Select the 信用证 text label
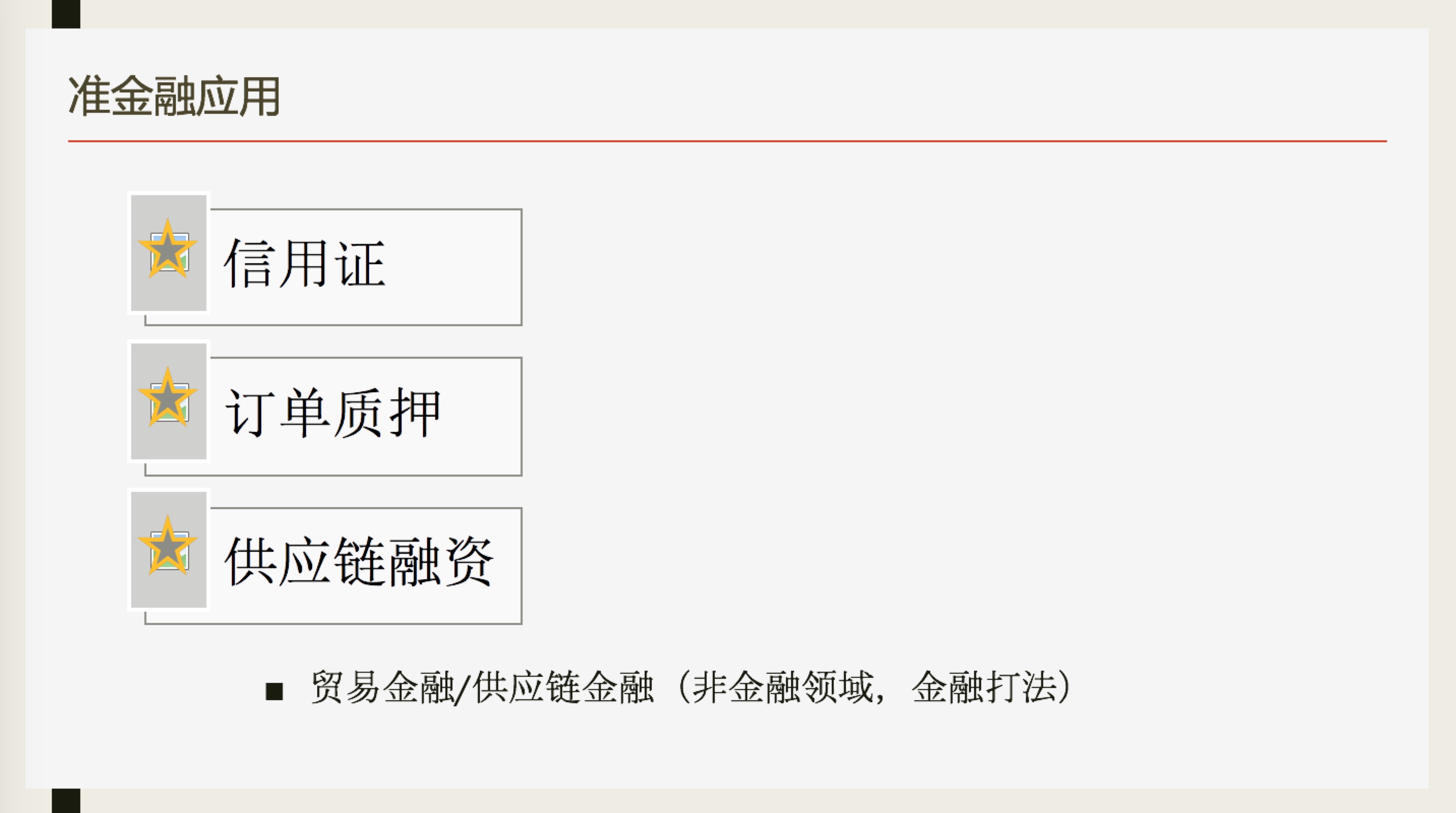Screen dimensions: 1456x813 (x=305, y=263)
